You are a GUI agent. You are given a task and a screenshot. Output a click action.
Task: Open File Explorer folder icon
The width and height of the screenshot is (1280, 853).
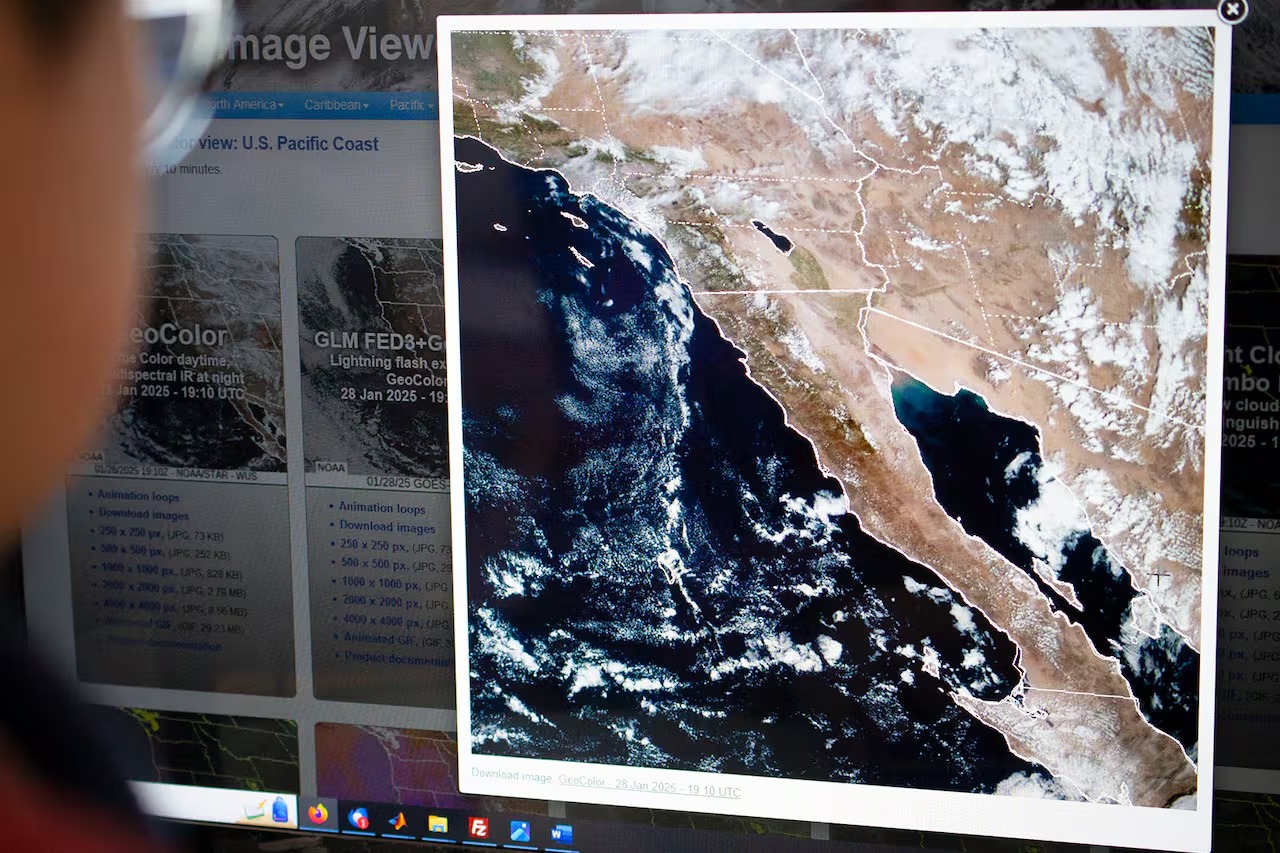[x=438, y=824]
